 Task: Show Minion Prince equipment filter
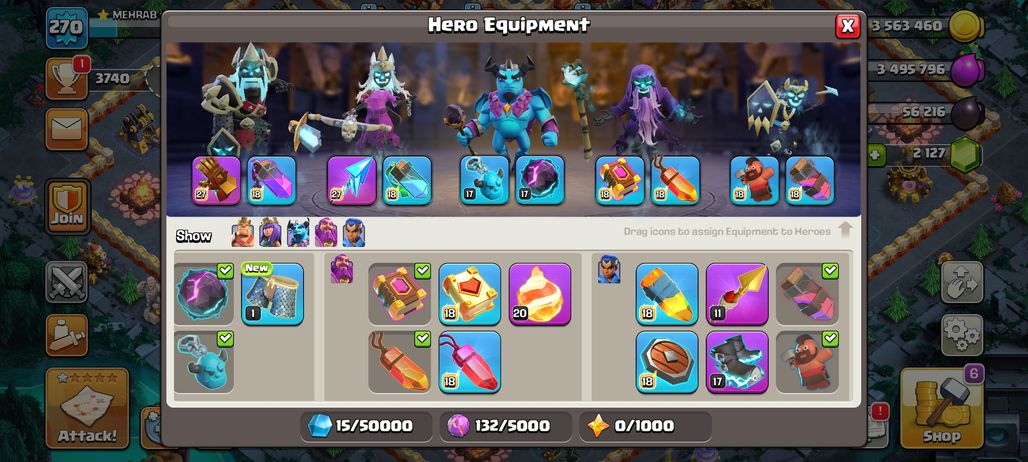pos(298,233)
